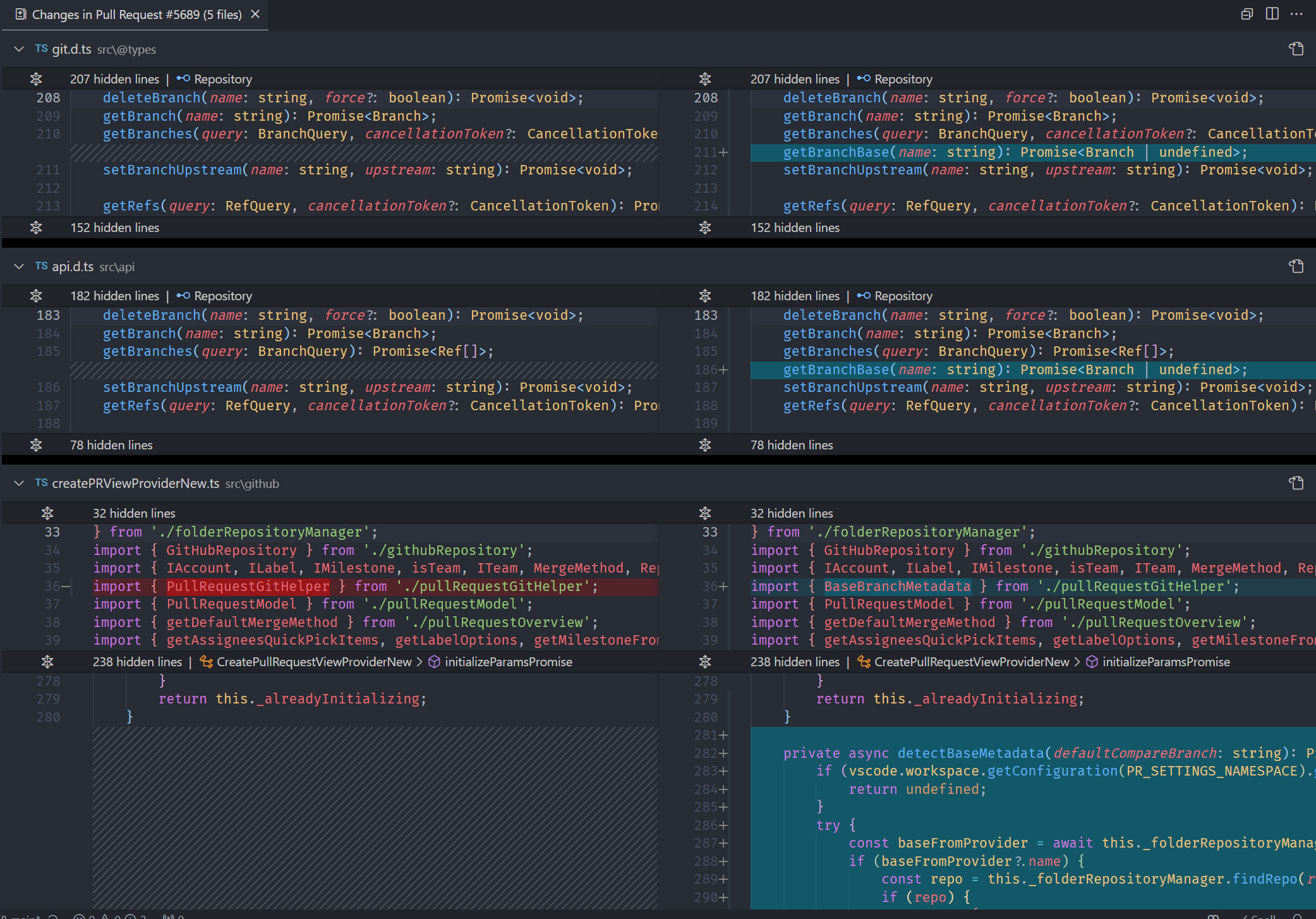
Task: Select the Changes in Pull Request #5689 tab
Action: pyautogui.click(x=135, y=15)
